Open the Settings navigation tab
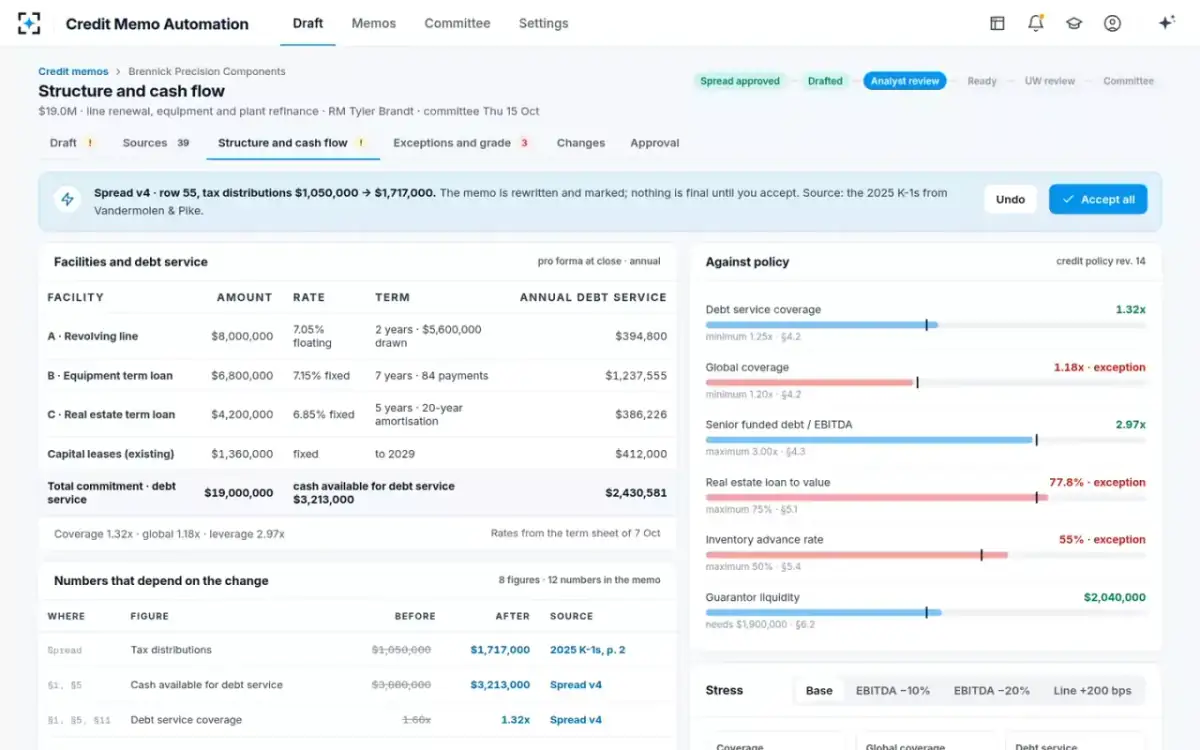1200x750 pixels. click(x=543, y=23)
